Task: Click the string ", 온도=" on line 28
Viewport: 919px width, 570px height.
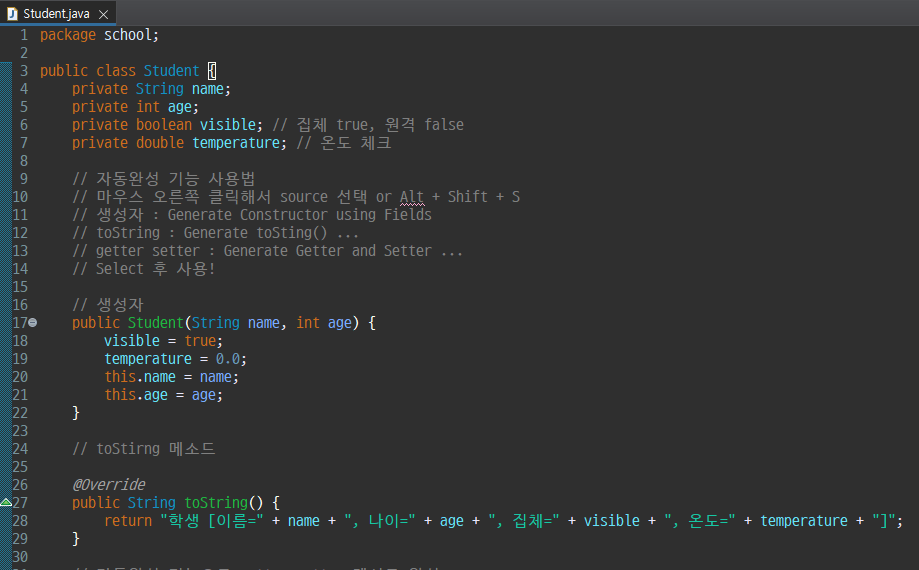Action: (700, 521)
